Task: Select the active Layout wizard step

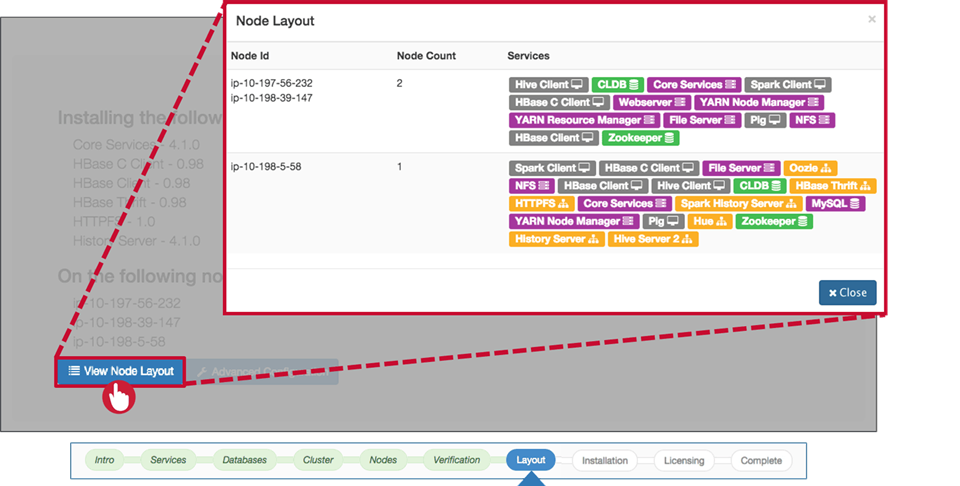Action: point(531,460)
